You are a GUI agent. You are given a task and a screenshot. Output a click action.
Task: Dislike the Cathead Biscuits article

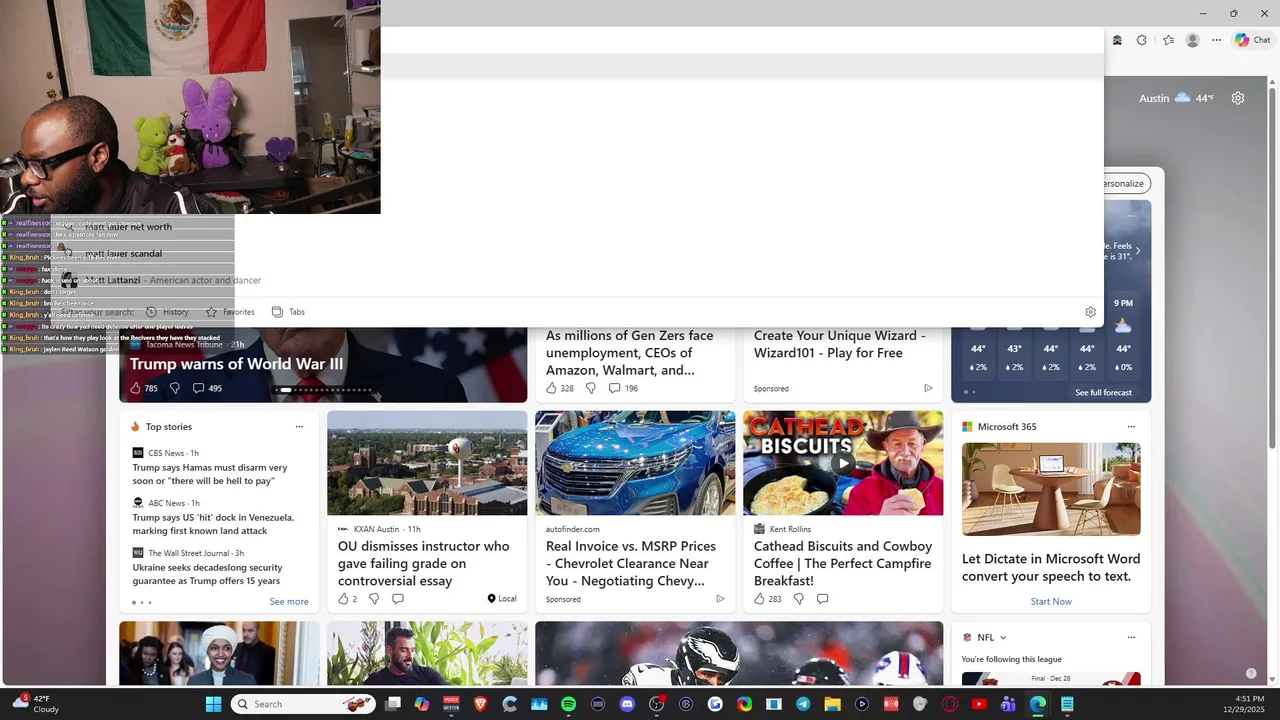pos(798,599)
